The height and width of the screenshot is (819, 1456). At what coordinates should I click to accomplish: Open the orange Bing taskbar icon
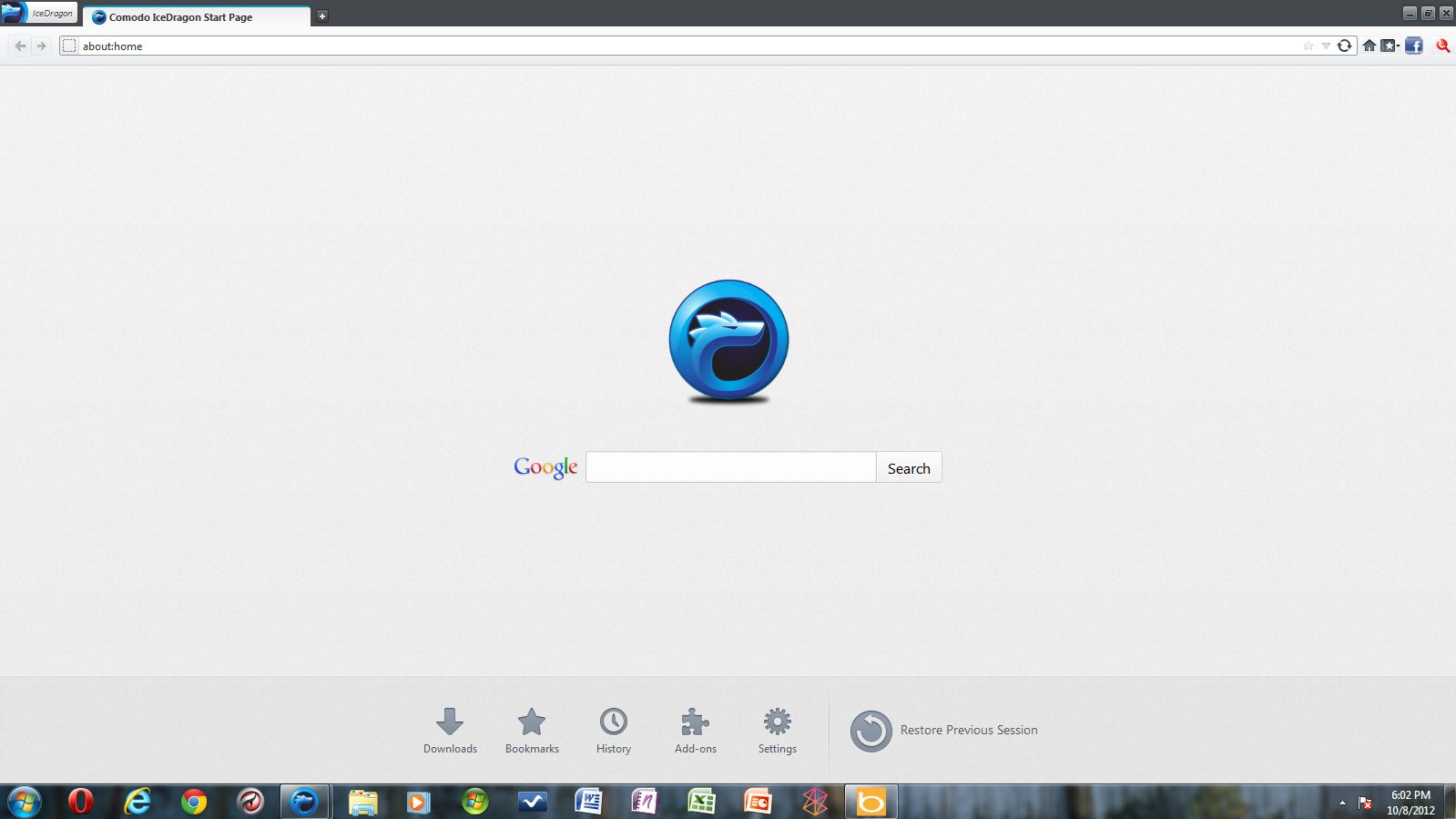point(871,802)
